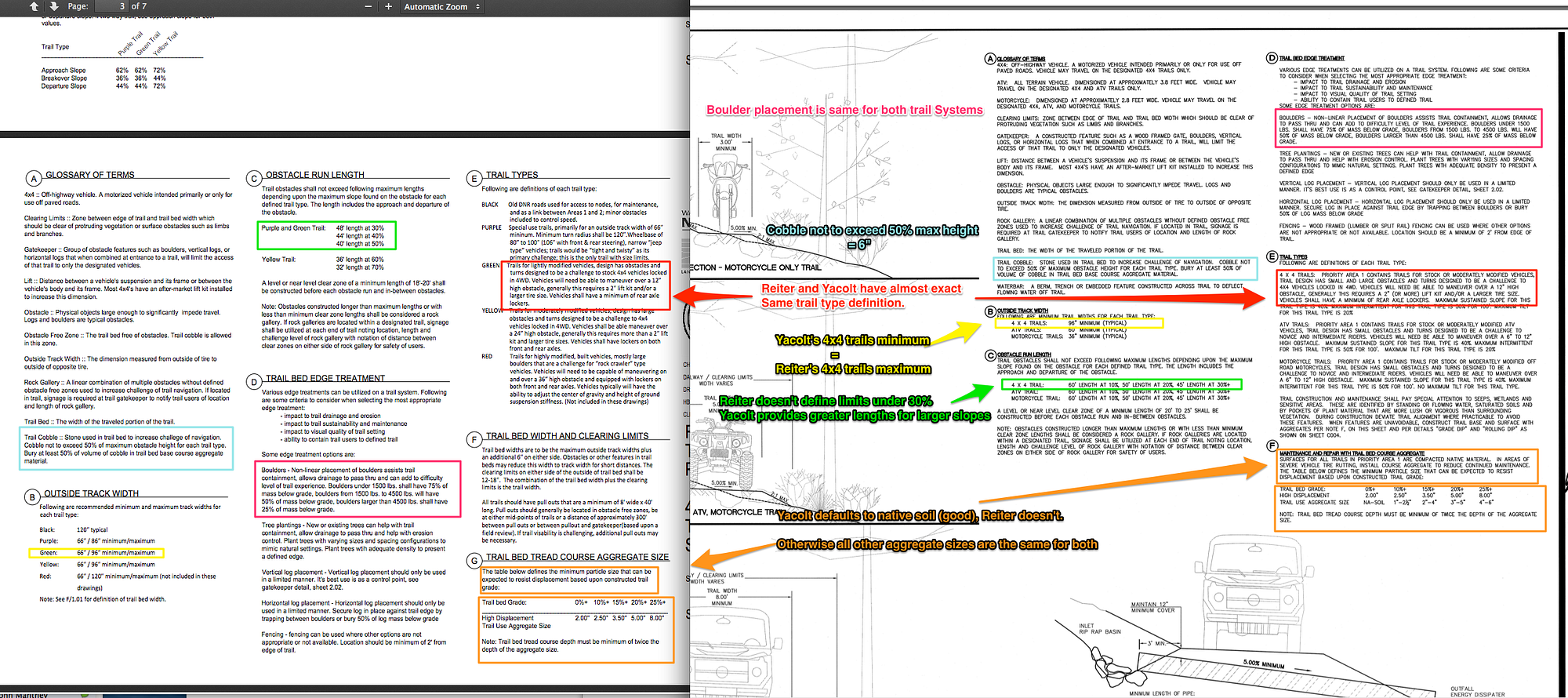
Task: Click 'Note: See F/1.01' footnote in PDF
Action: pos(103,599)
